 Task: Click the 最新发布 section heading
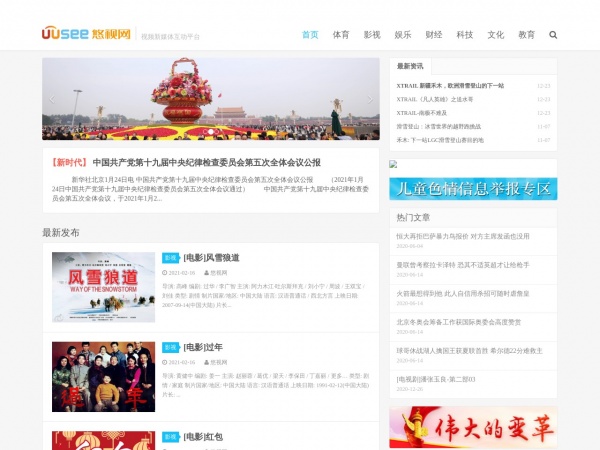point(61,233)
